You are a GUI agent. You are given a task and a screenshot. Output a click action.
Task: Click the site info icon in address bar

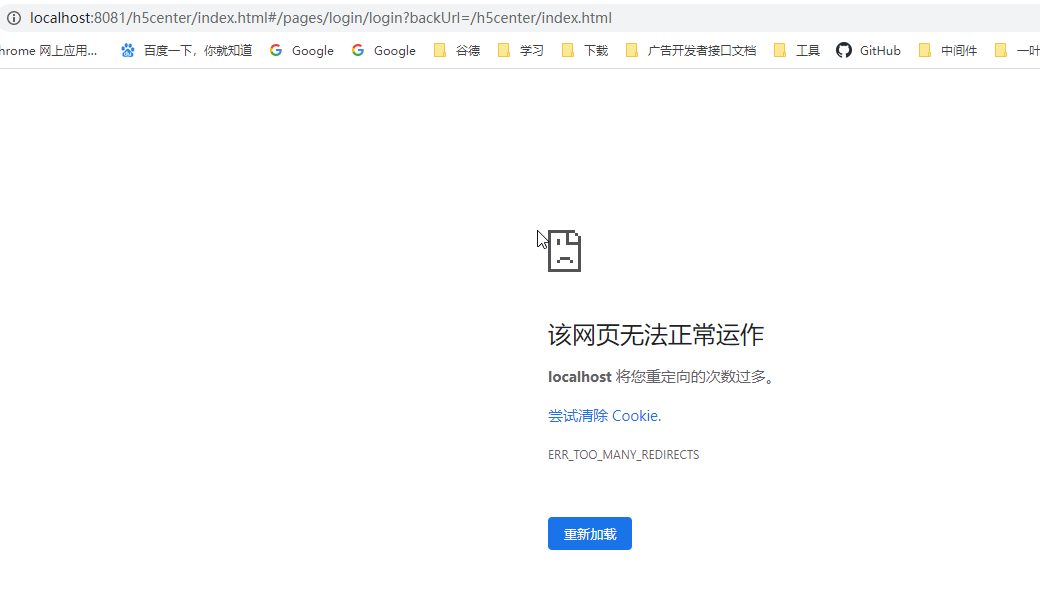click(14, 18)
